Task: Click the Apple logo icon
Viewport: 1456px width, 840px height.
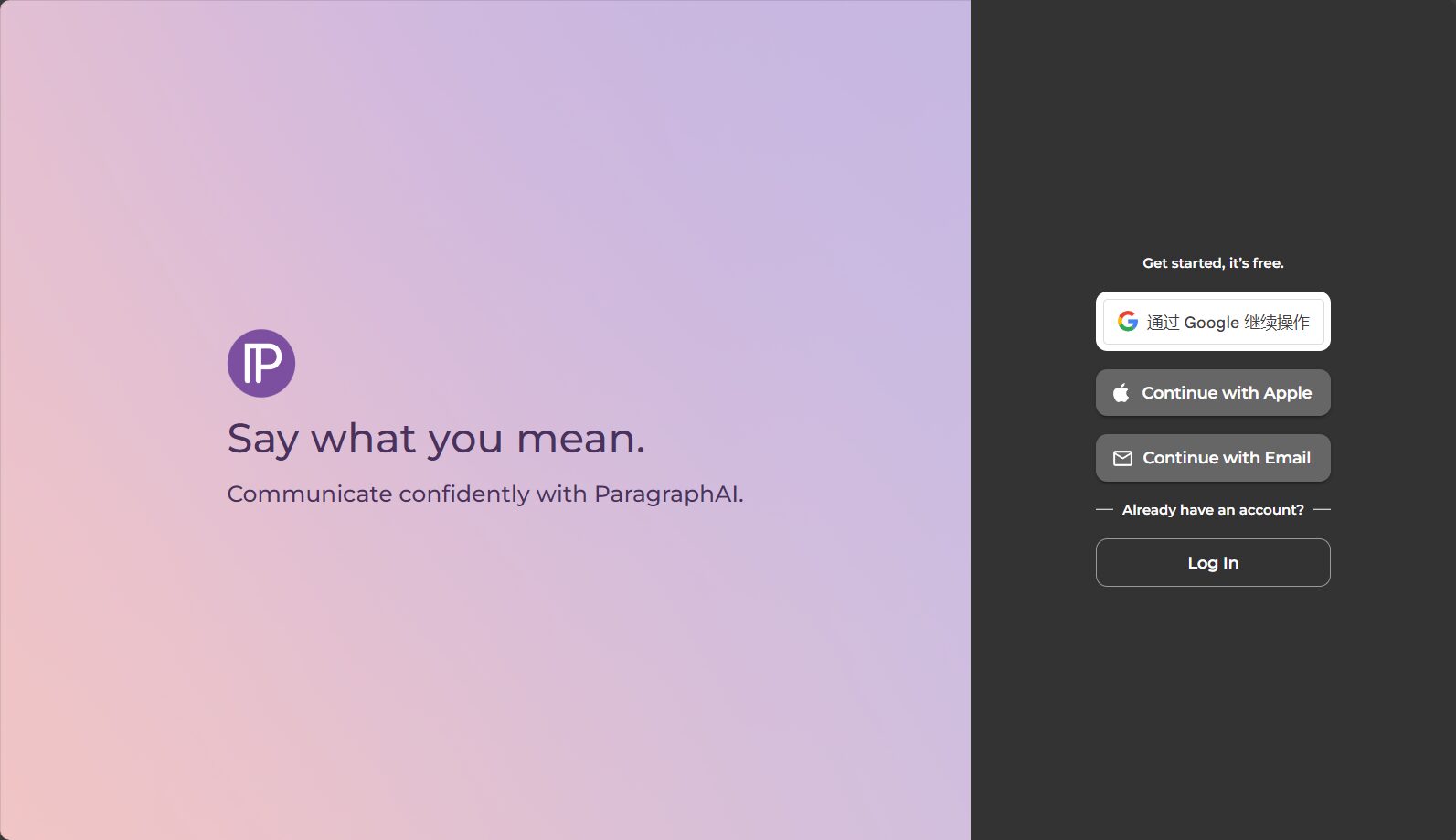Action: coord(1121,393)
